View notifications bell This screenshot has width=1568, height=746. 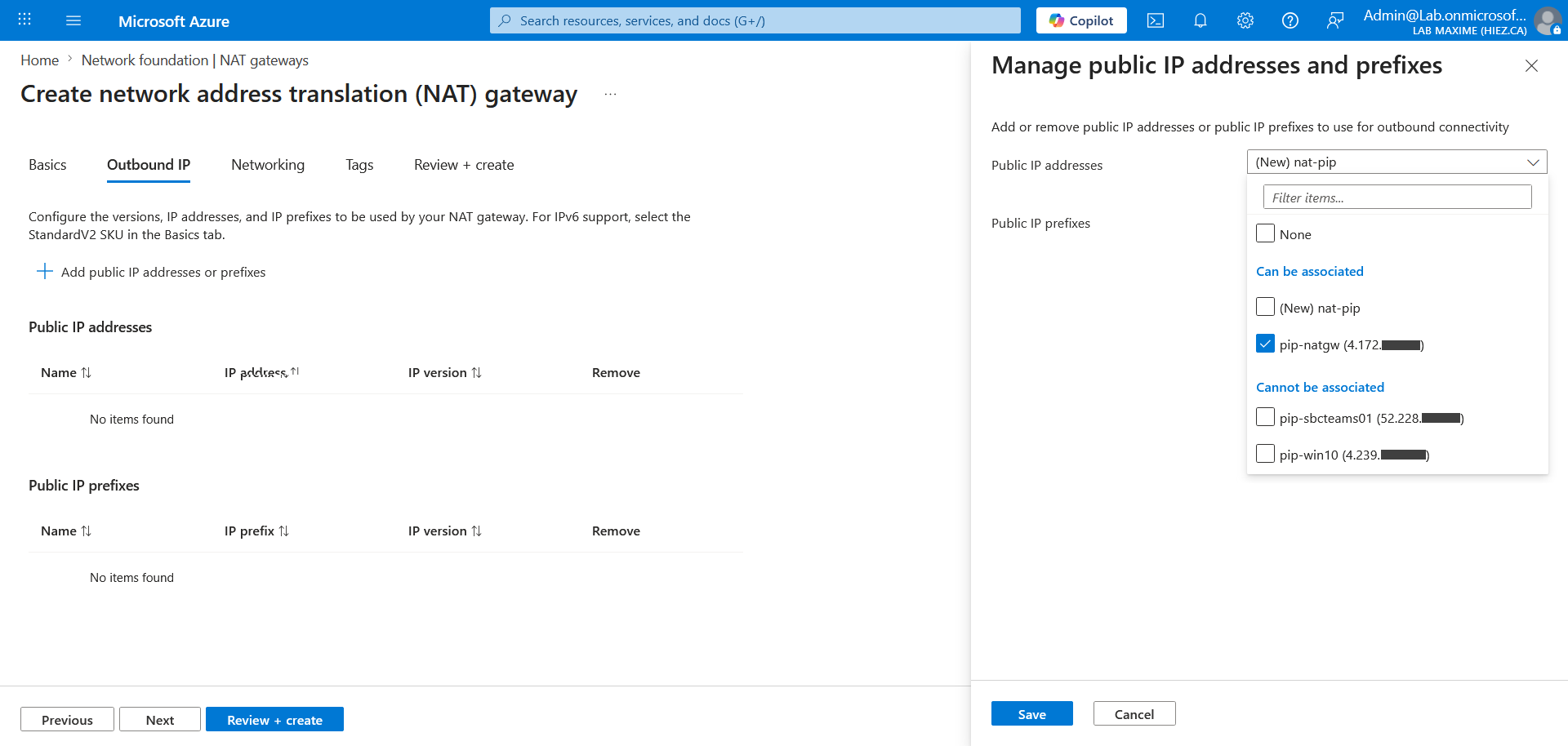coord(1200,20)
